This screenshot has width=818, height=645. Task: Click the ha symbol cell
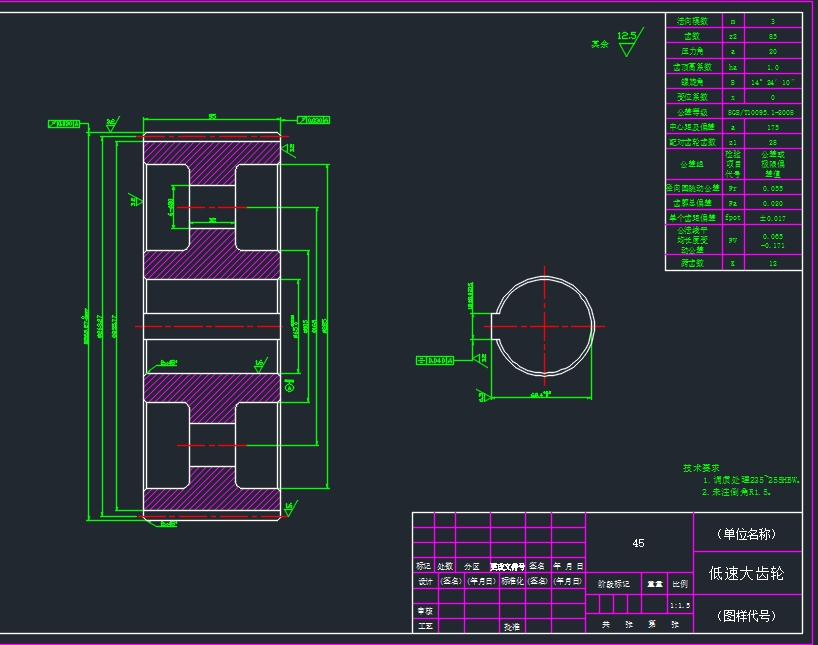coord(733,67)
